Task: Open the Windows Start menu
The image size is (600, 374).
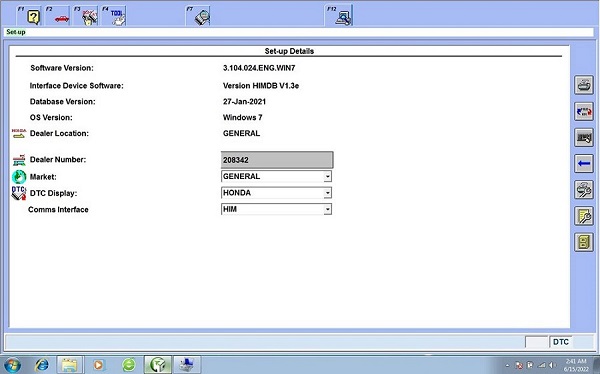Action: pyautogui.click(x=12, y=365)
